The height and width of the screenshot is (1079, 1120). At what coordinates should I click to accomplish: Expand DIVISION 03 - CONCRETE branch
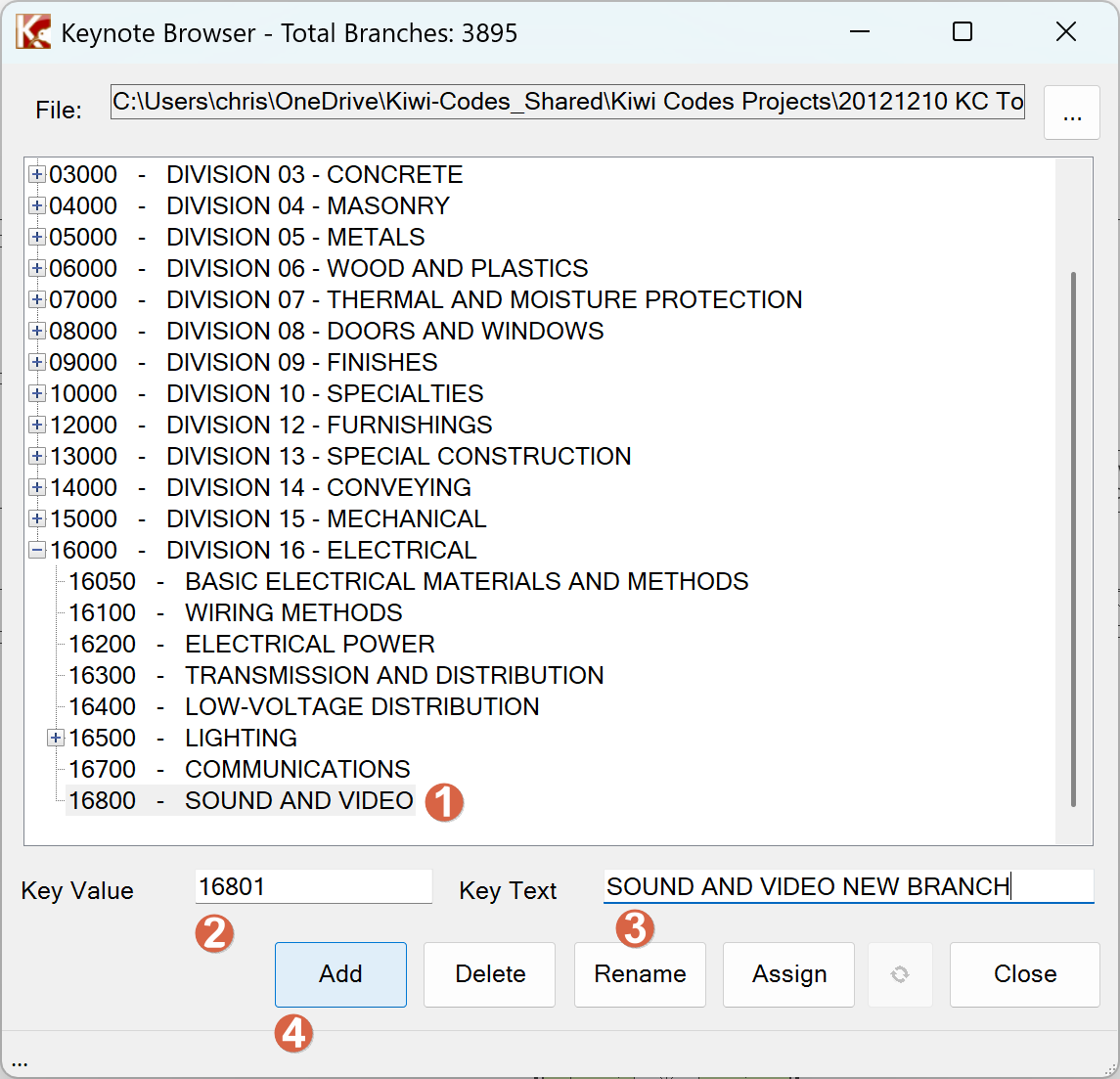pos(36,174)
